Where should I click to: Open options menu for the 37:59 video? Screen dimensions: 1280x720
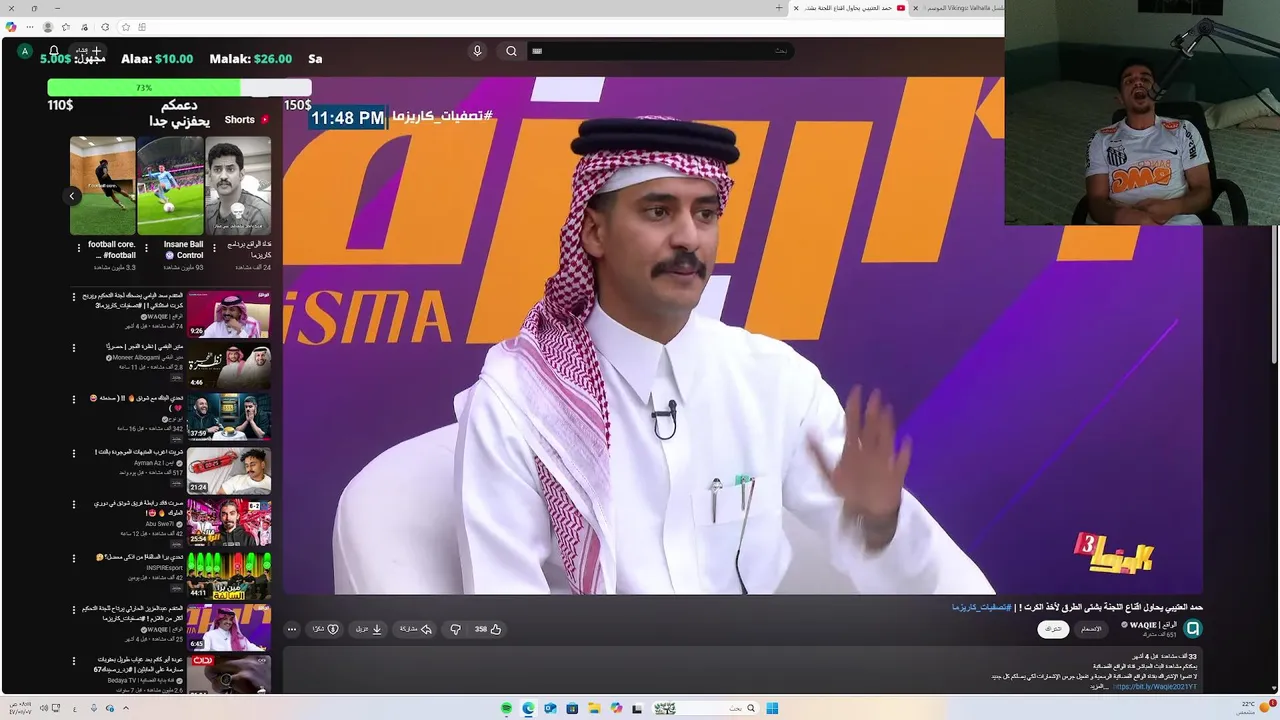click(x=73, y=400)
